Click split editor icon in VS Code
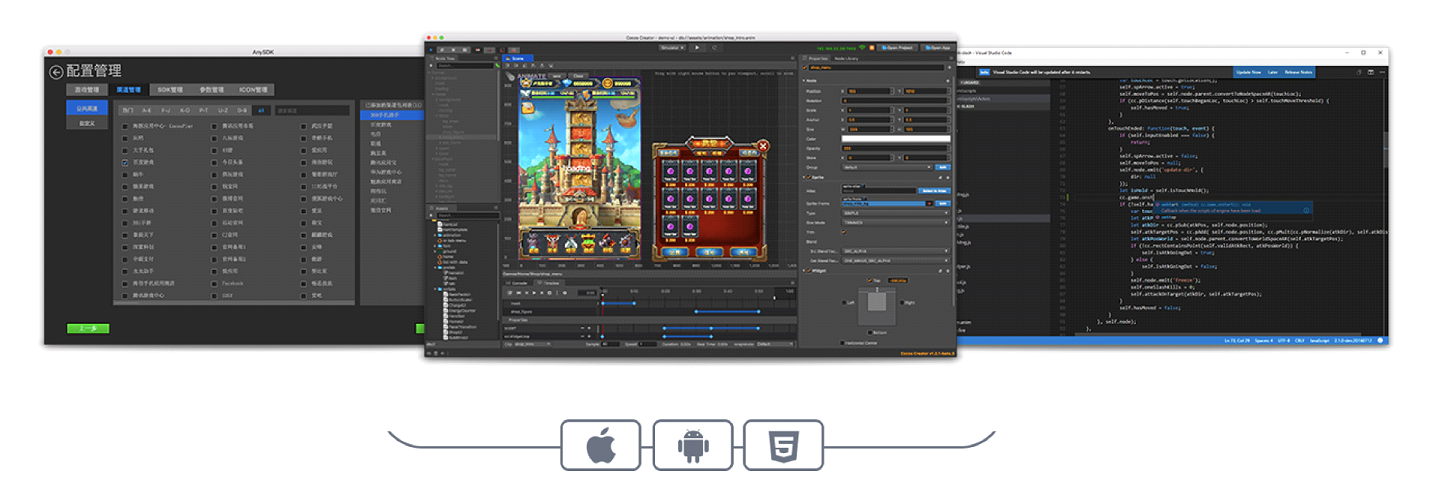 point(1370,72)
